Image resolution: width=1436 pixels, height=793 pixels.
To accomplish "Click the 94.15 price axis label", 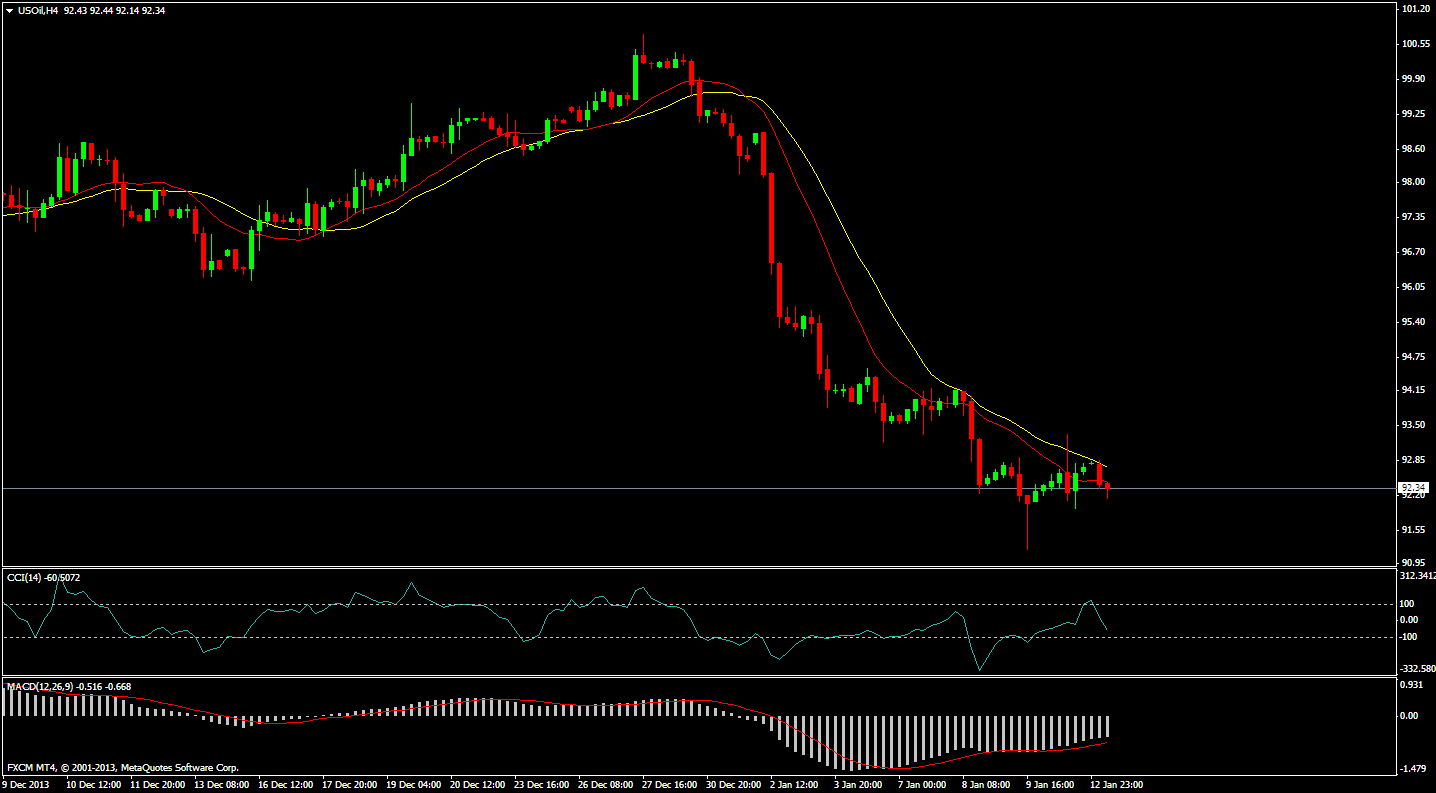I will tap(1414, 390).
